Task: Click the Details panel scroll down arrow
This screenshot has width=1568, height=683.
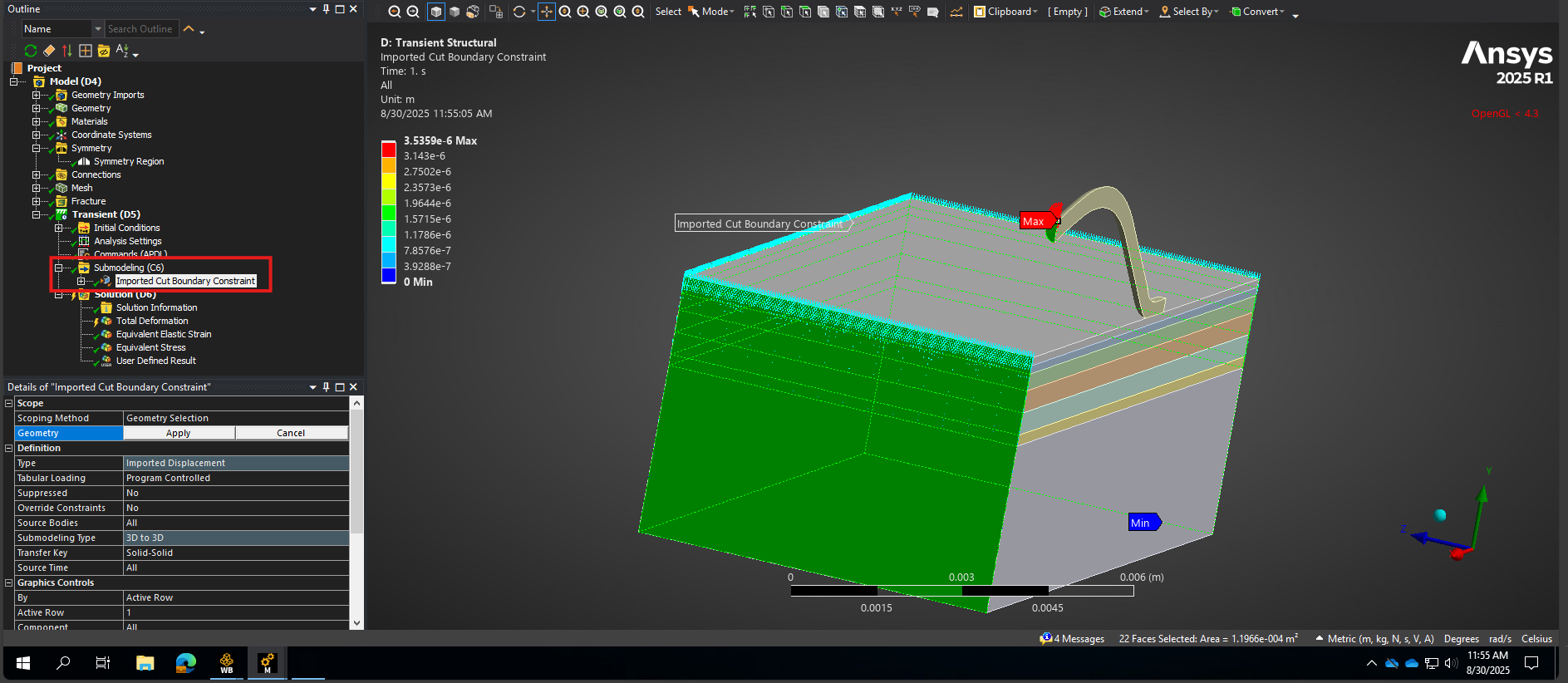Action: coord(356,623)
